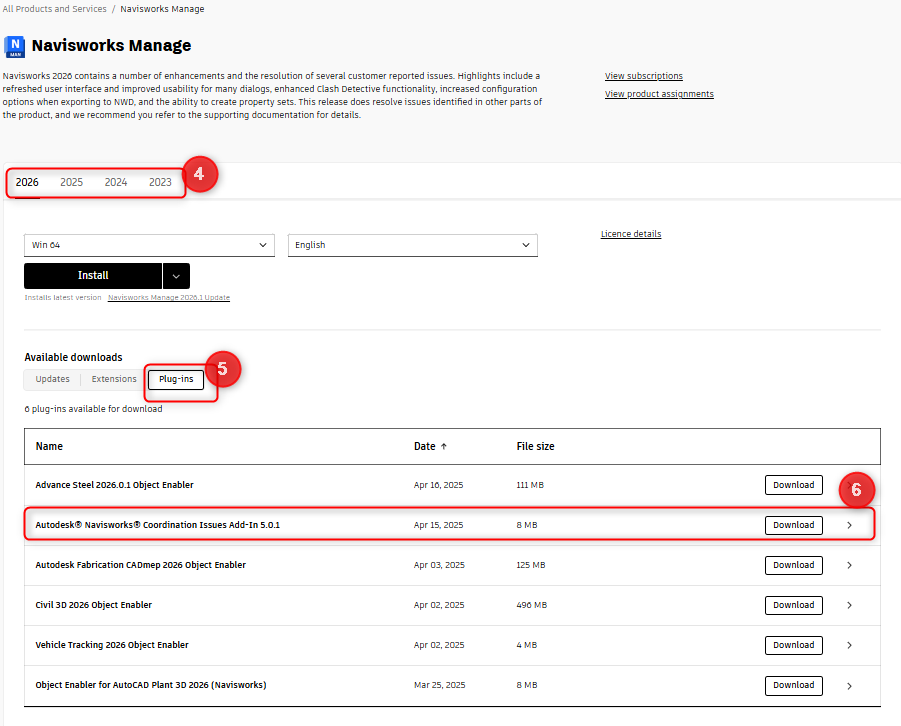The image size is (901, 726).
Task: Select the Updates tab
Action: (x=51, y=379)
